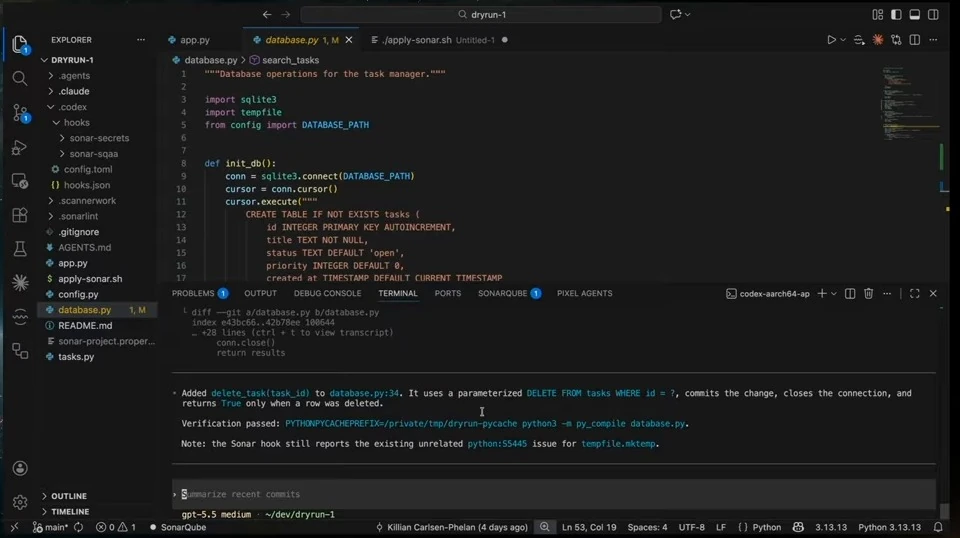The height and width of the screenshot is (538, 960).
Task: Open Customize Layout in title bar
Action: 877,15
